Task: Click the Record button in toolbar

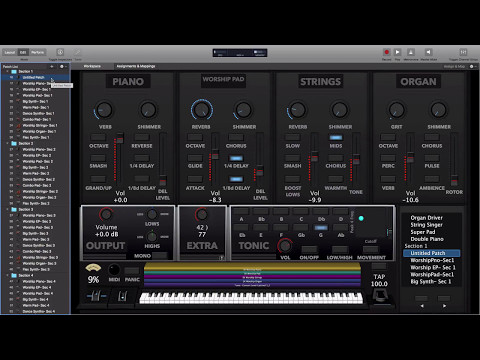Action: [x=387, y=52]
